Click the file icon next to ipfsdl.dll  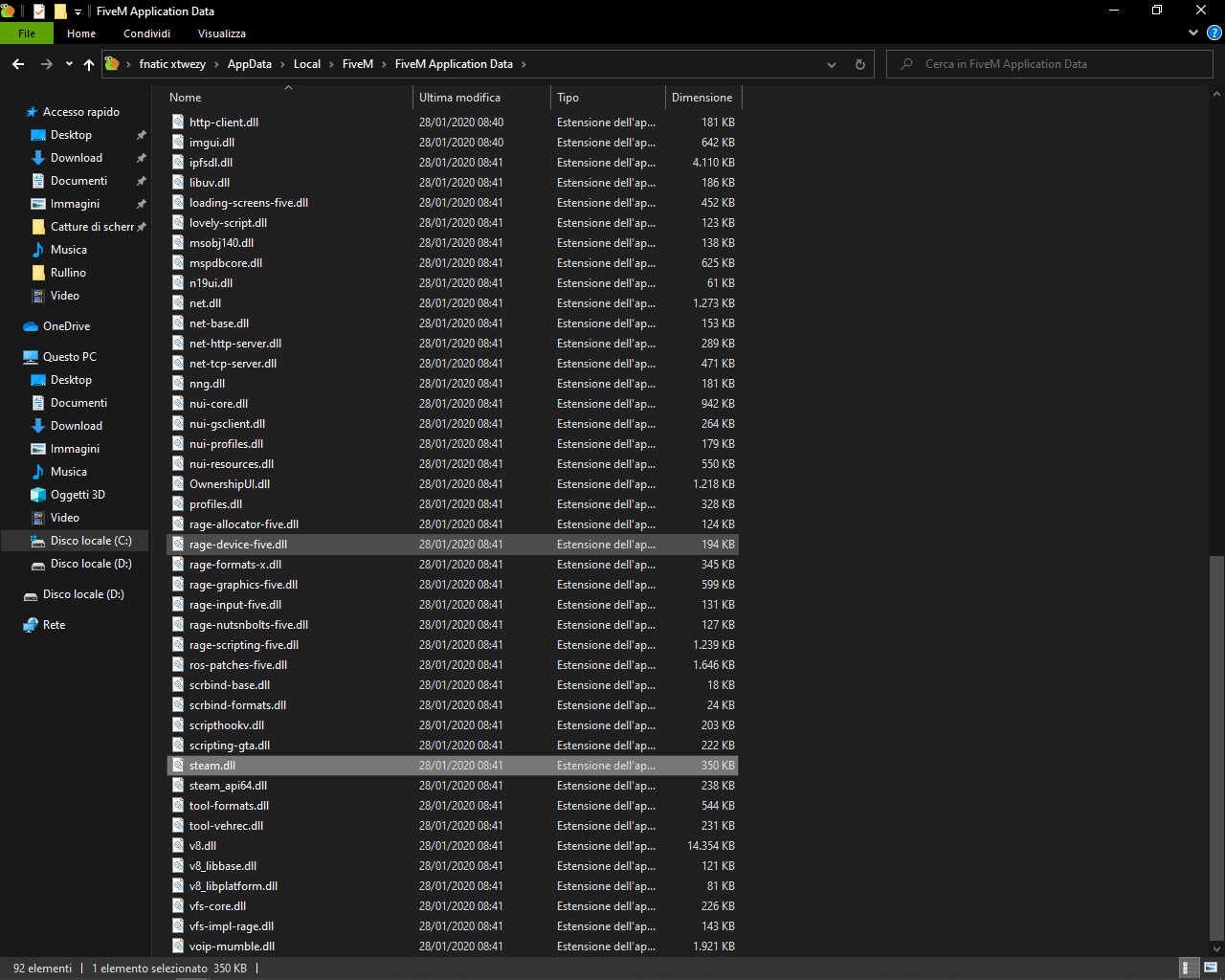(178, 162)
